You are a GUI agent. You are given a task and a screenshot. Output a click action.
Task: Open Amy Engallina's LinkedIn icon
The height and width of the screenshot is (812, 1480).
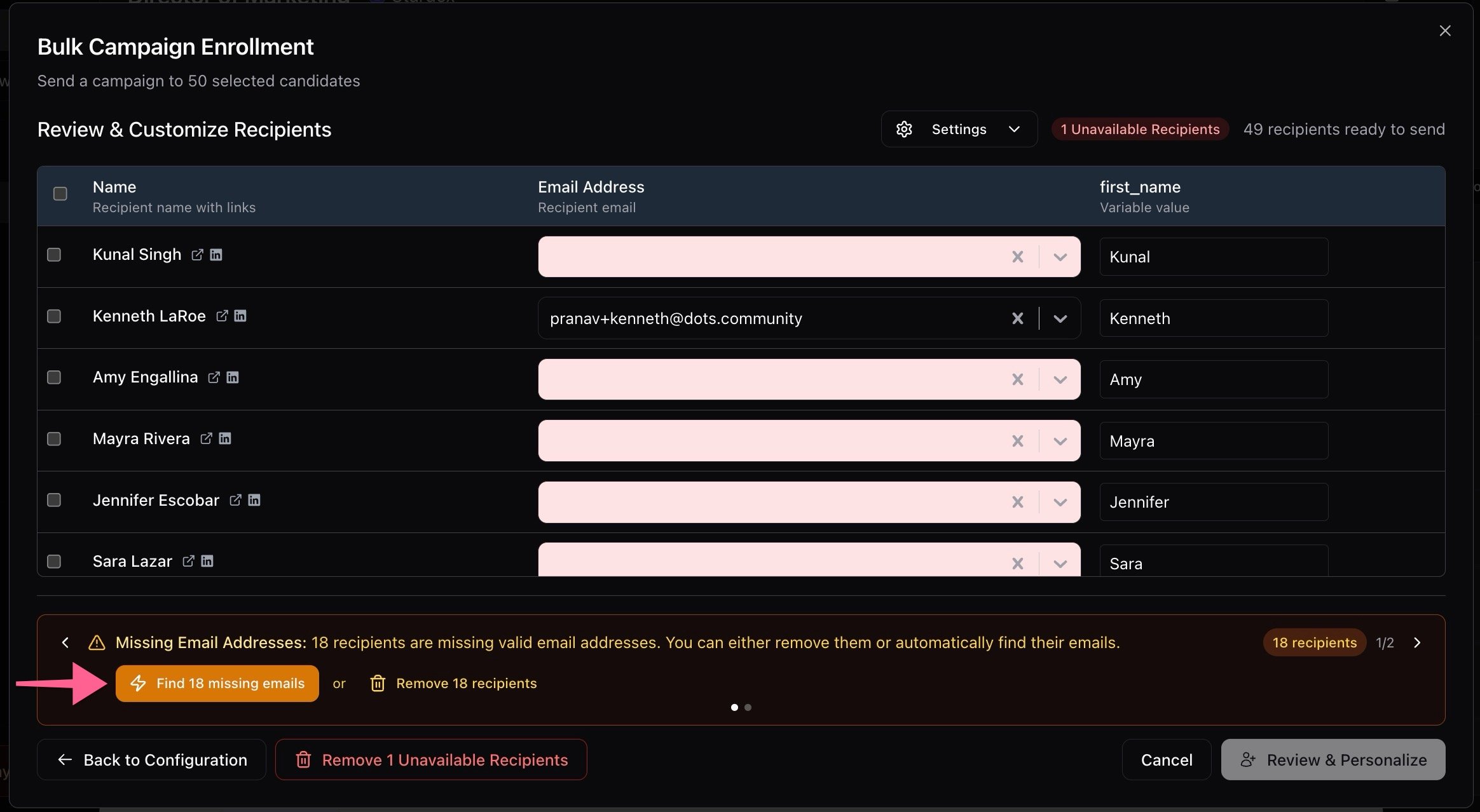(233, 377)
